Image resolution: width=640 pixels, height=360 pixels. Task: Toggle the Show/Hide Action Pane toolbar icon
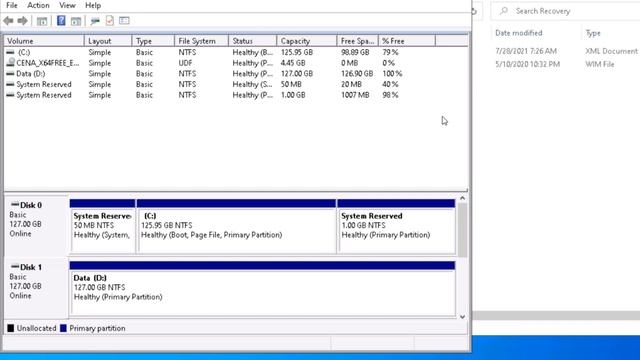pyautogui.click(x=76, y=21)
